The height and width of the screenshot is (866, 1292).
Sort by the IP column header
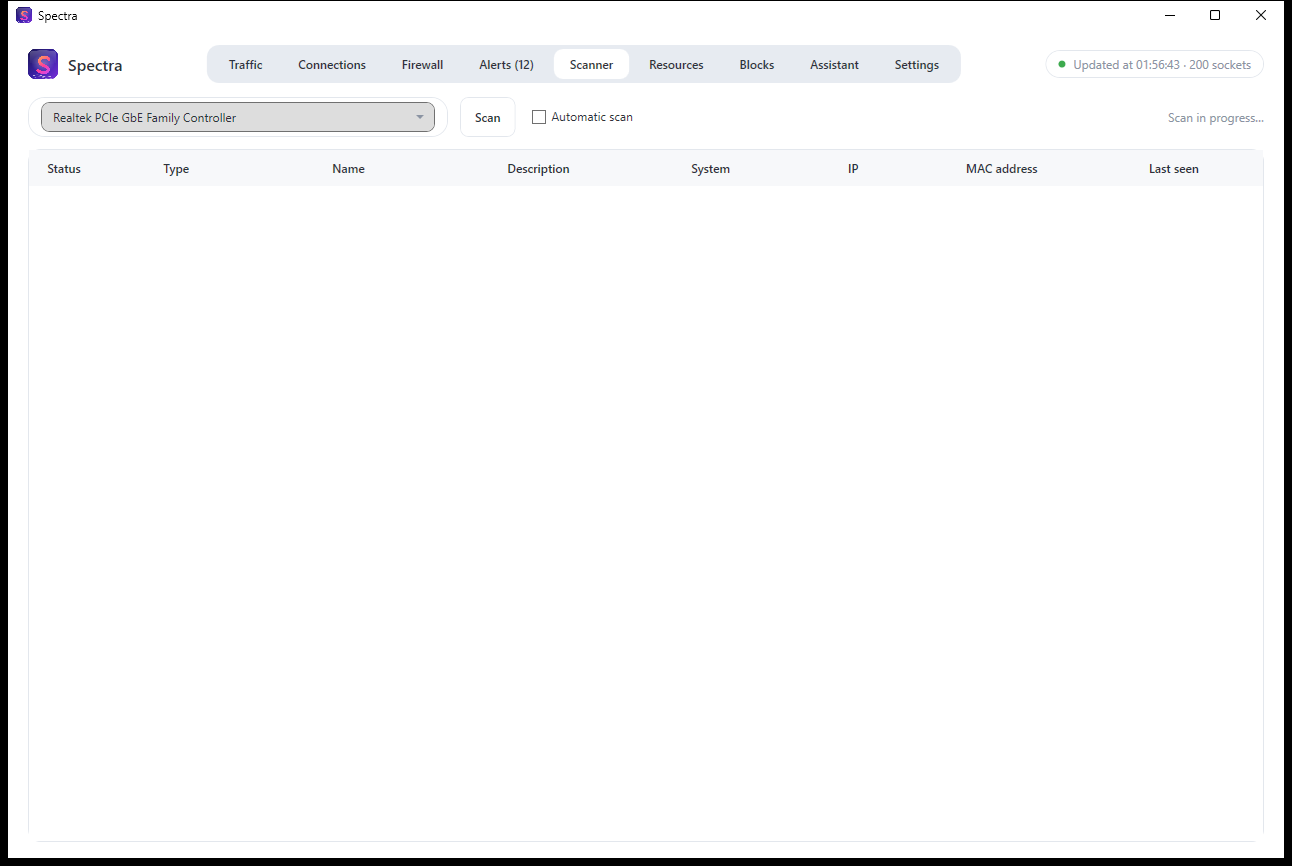pos(853,169)
